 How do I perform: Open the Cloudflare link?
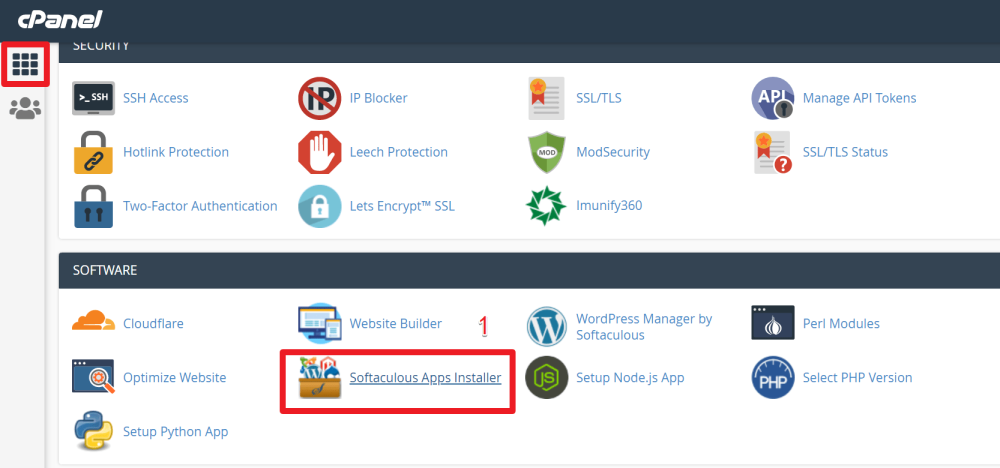[x=153, y=324]
